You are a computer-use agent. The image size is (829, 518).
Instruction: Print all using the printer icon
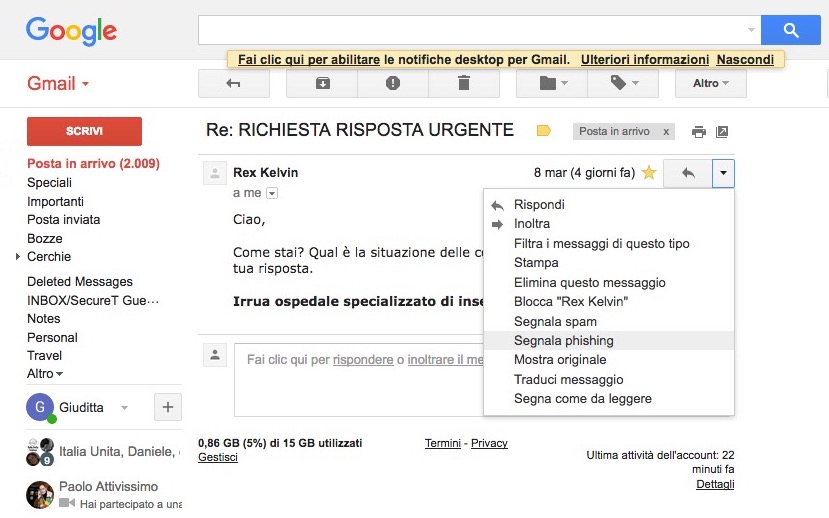(699, 132)
